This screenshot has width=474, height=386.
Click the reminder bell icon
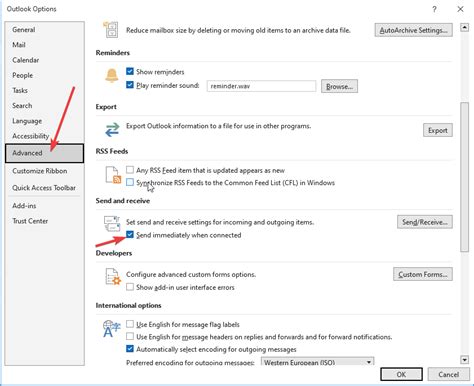[112, 76]
